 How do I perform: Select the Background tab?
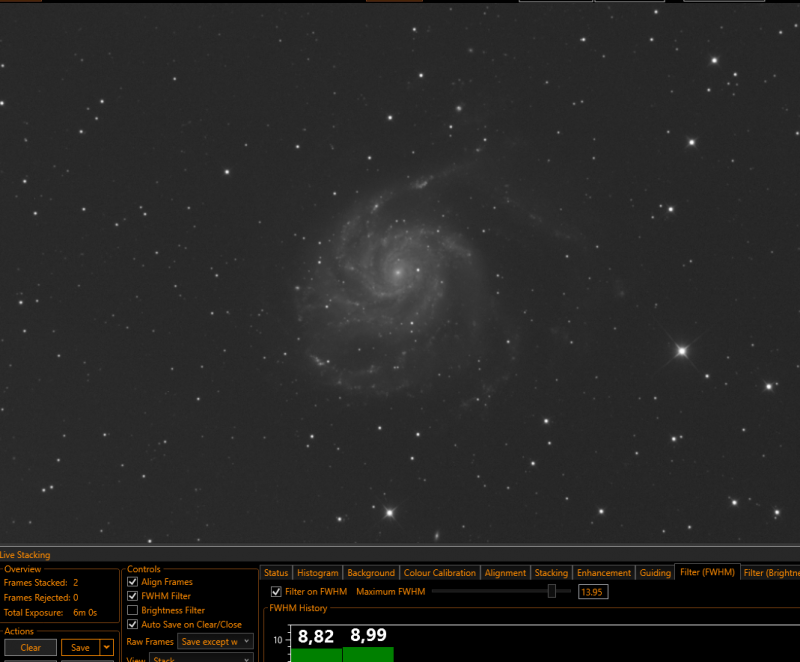click(x=371, y=573)
